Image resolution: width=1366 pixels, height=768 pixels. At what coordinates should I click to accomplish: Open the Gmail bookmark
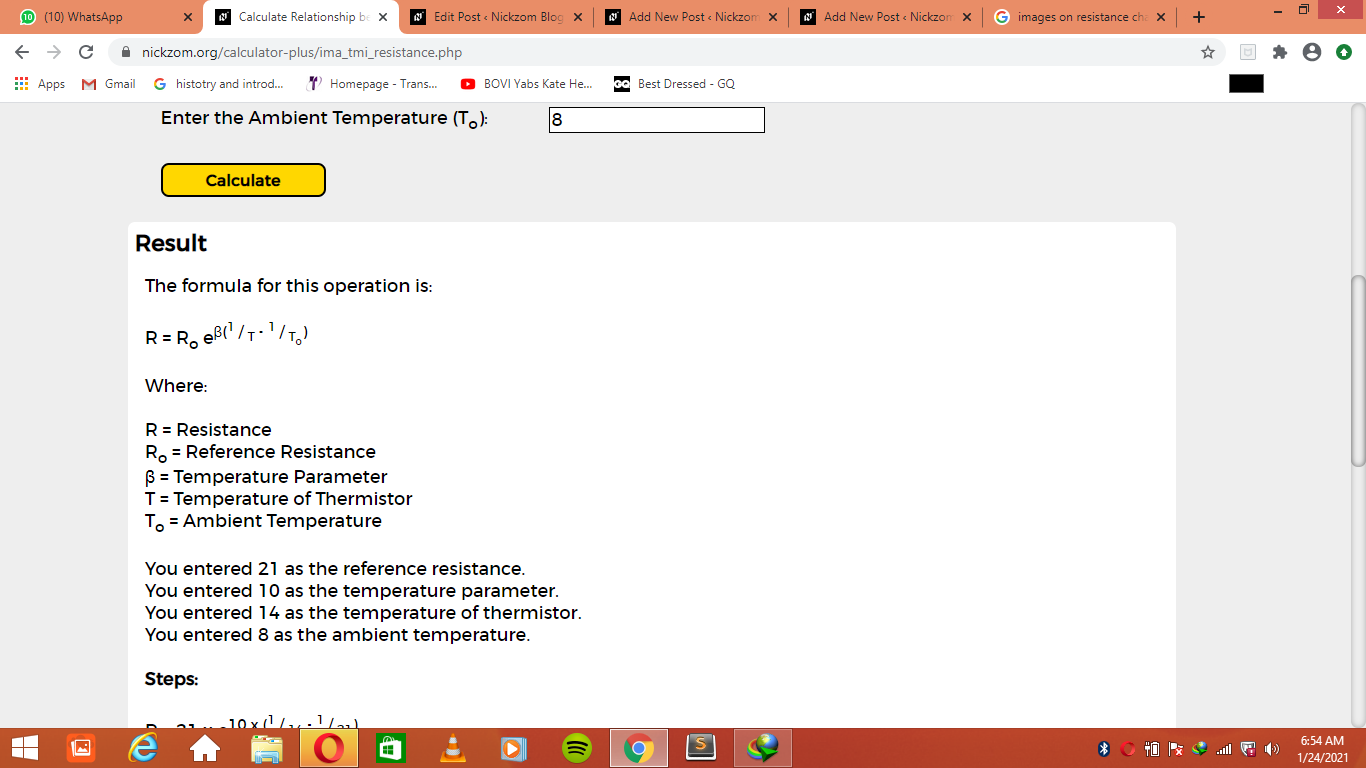pos(109,84)
